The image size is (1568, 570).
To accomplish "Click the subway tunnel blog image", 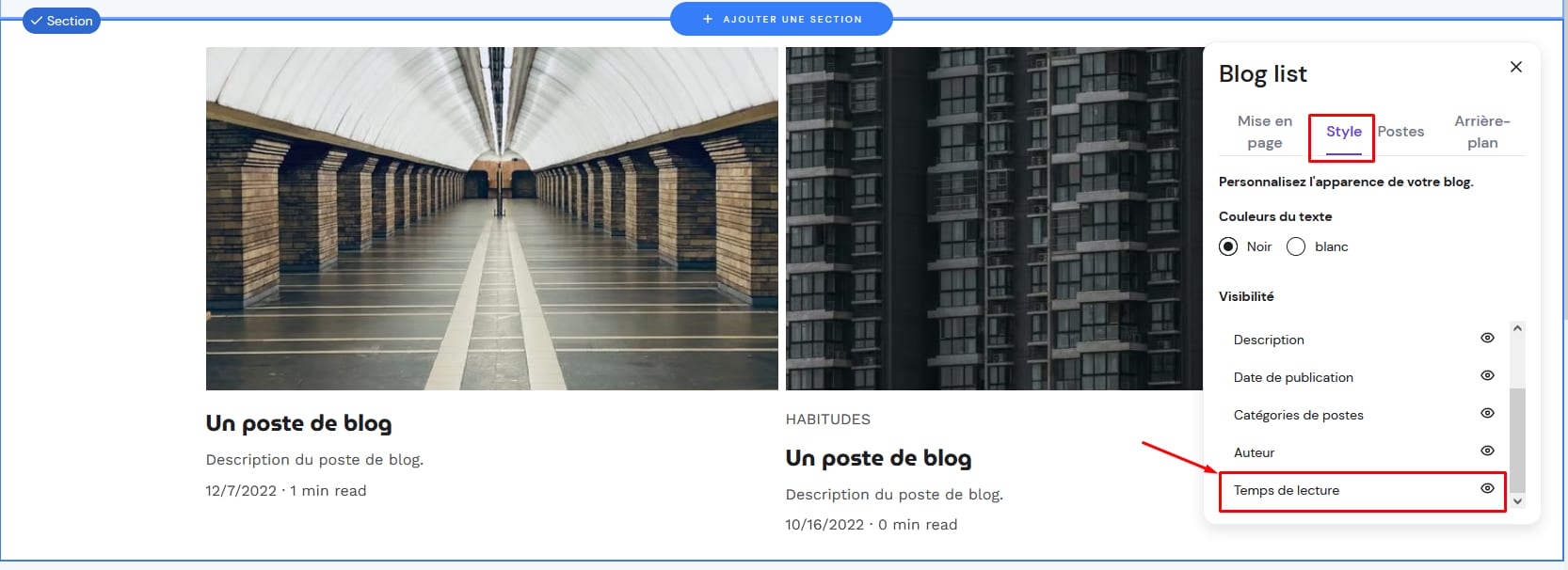I will (492, 218).
